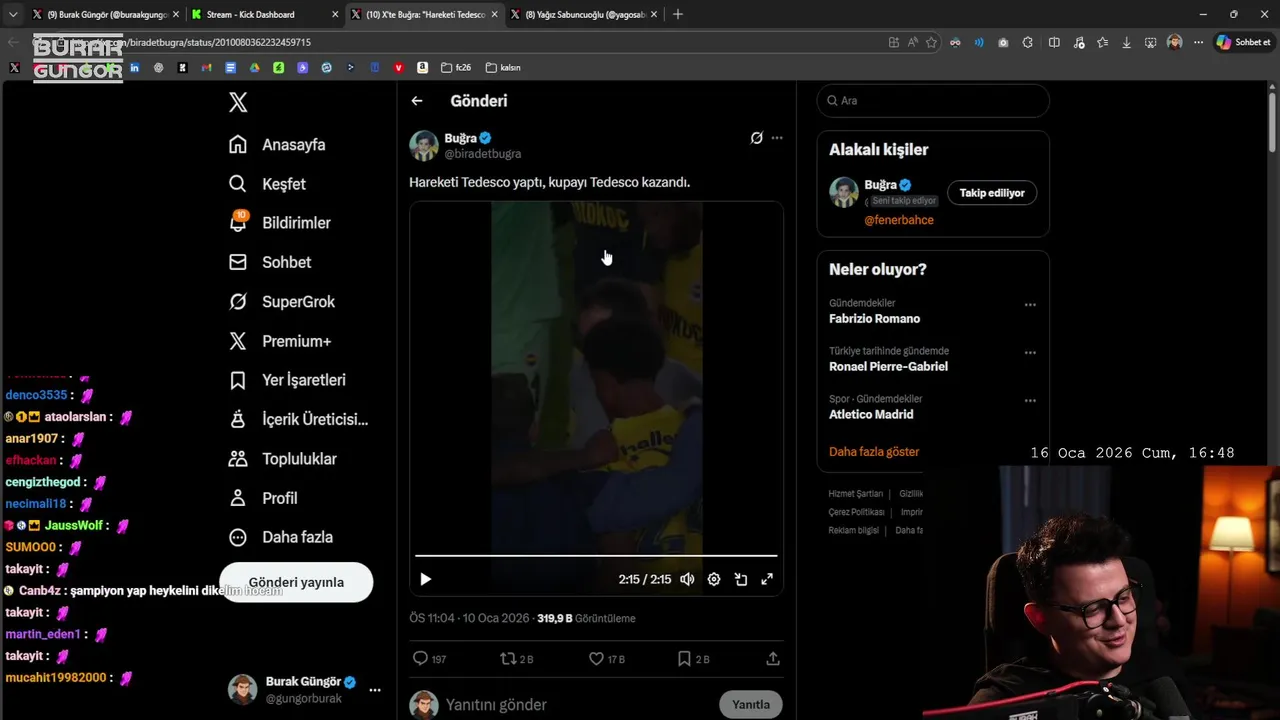Bookmark the post
This screenshot has width=1280, height=720.
coord(693,659)
